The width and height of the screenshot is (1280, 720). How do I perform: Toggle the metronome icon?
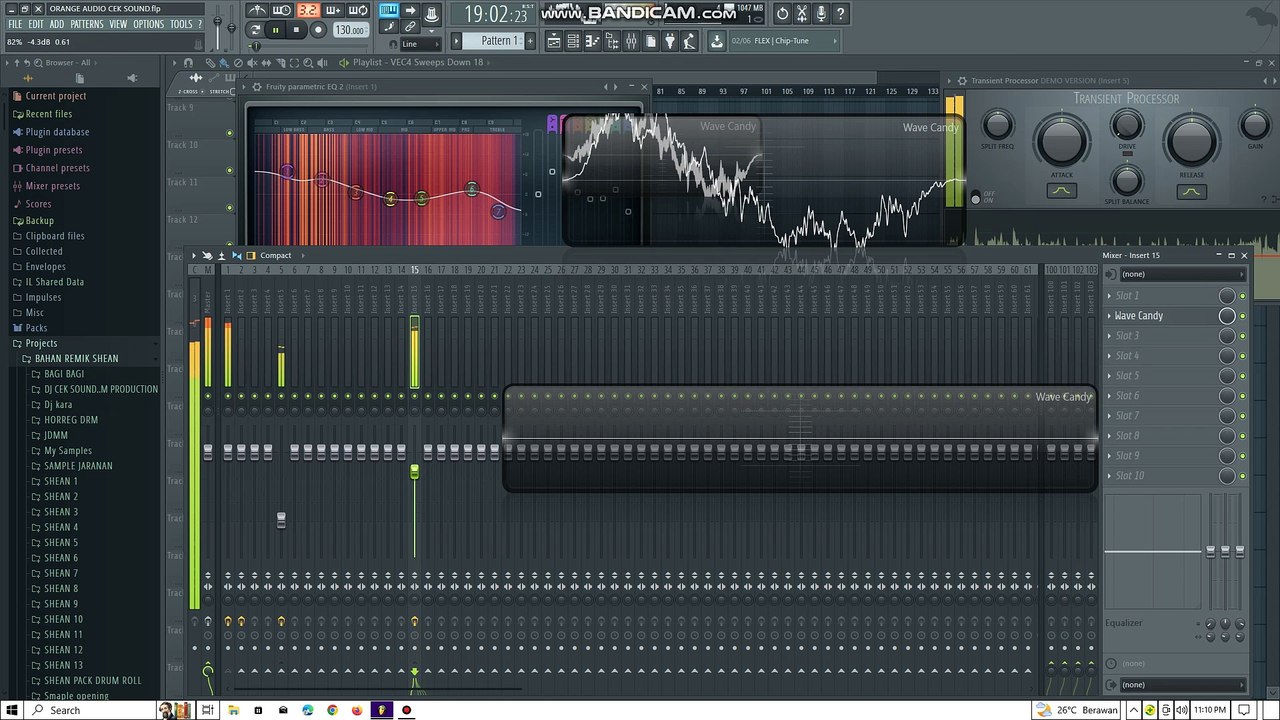point(257,11)
